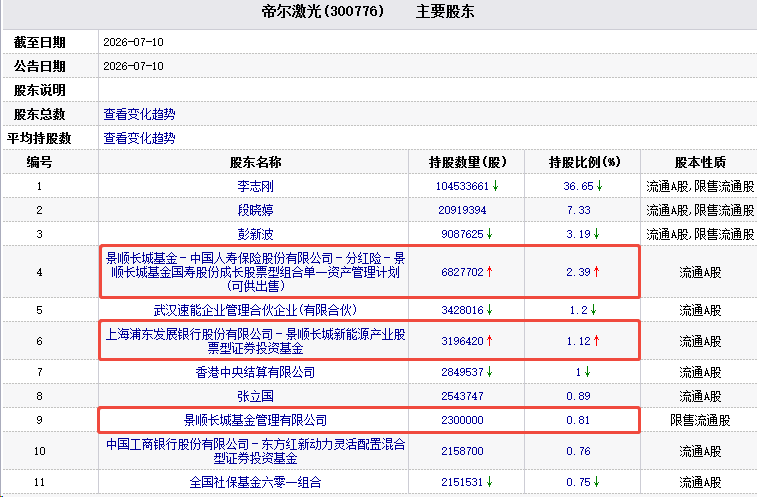757x497 pixels.
Task: Click the 编号 column header
Action: point(39,162)
